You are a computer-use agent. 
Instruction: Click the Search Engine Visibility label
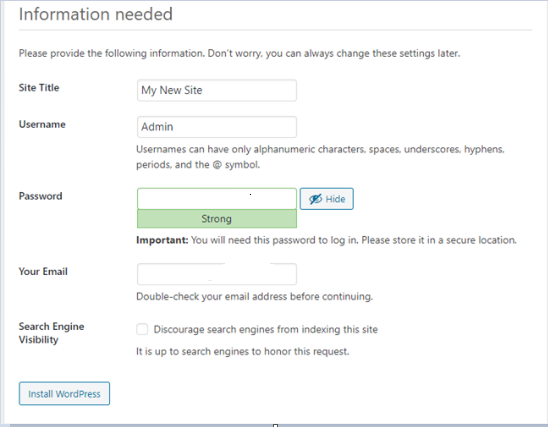tap(51, 333)
